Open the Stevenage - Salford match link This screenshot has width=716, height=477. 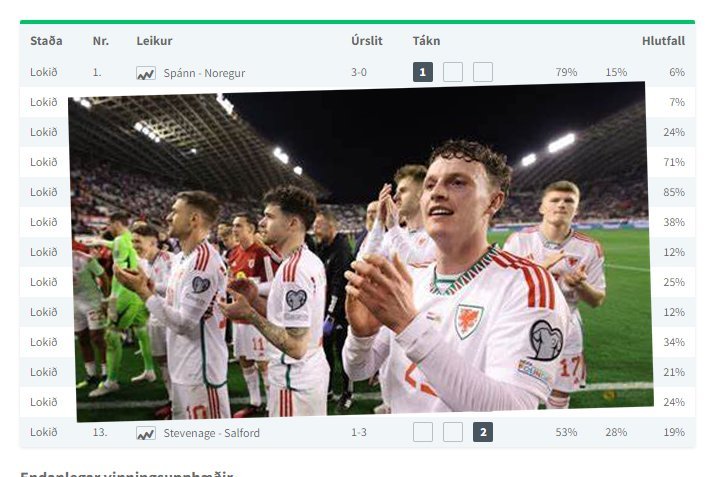(x=211, y=433)
